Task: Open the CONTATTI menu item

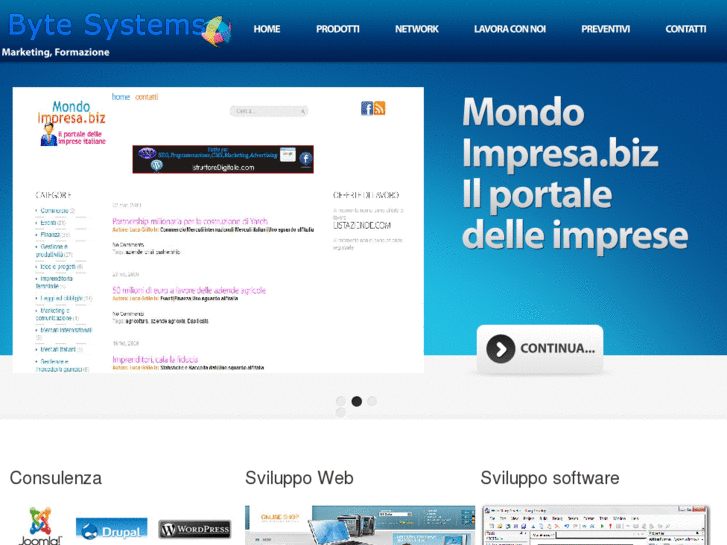Action: 686,29
